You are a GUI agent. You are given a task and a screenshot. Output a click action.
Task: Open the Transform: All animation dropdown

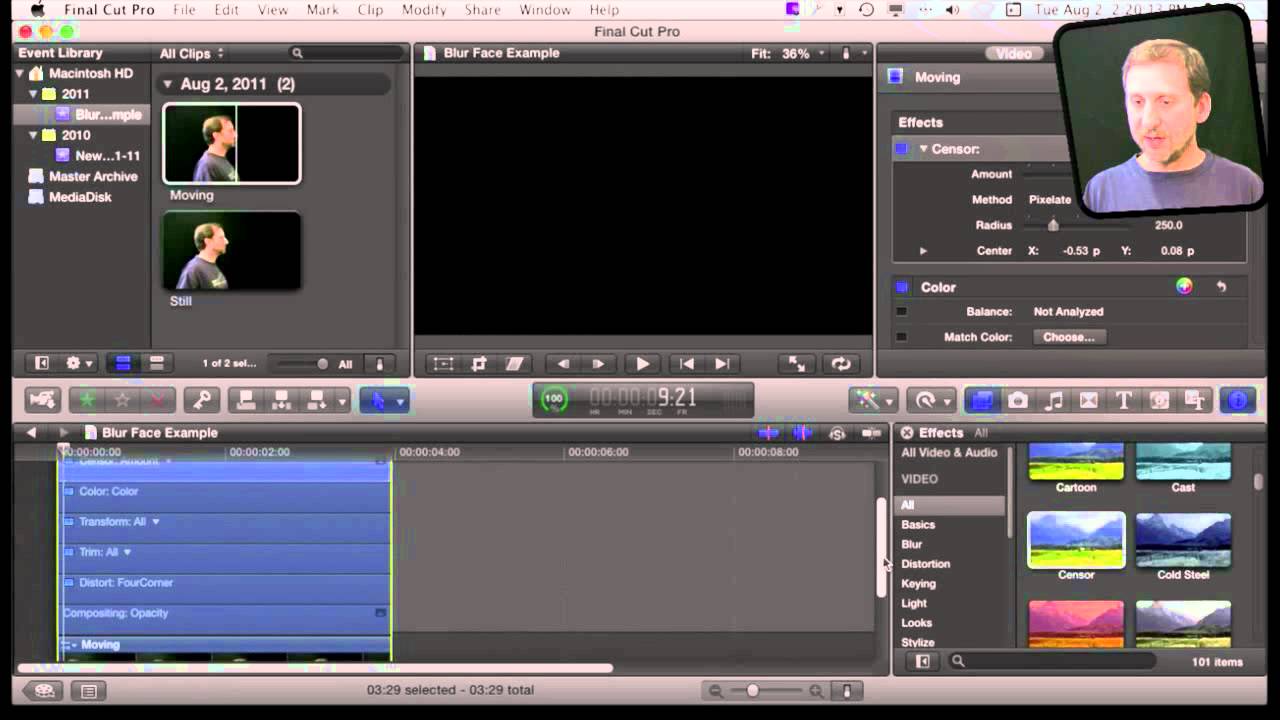click(155, 522)
